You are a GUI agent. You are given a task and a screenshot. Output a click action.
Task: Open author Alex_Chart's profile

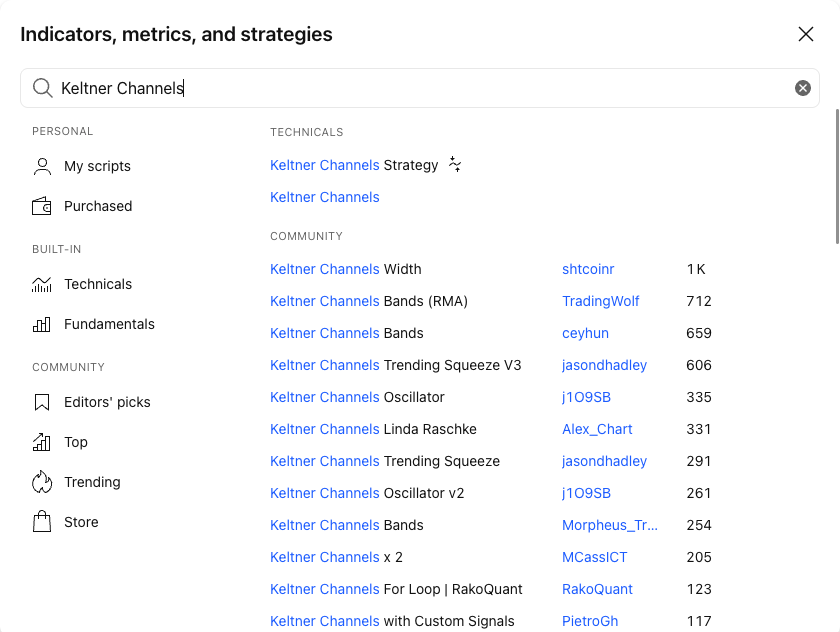597,430
